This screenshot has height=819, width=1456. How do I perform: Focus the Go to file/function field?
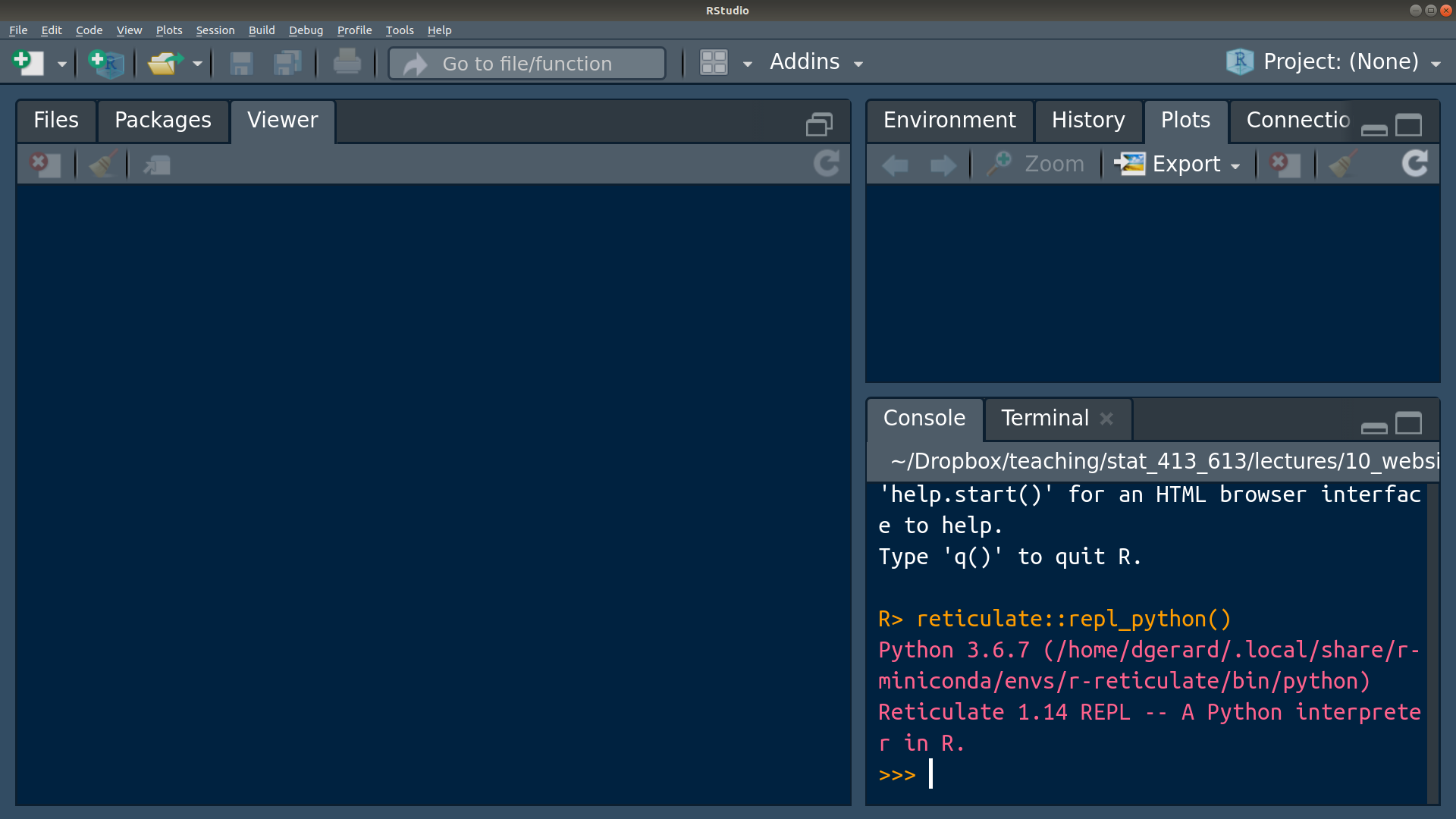pyautogui.click(x=527, y=64)
